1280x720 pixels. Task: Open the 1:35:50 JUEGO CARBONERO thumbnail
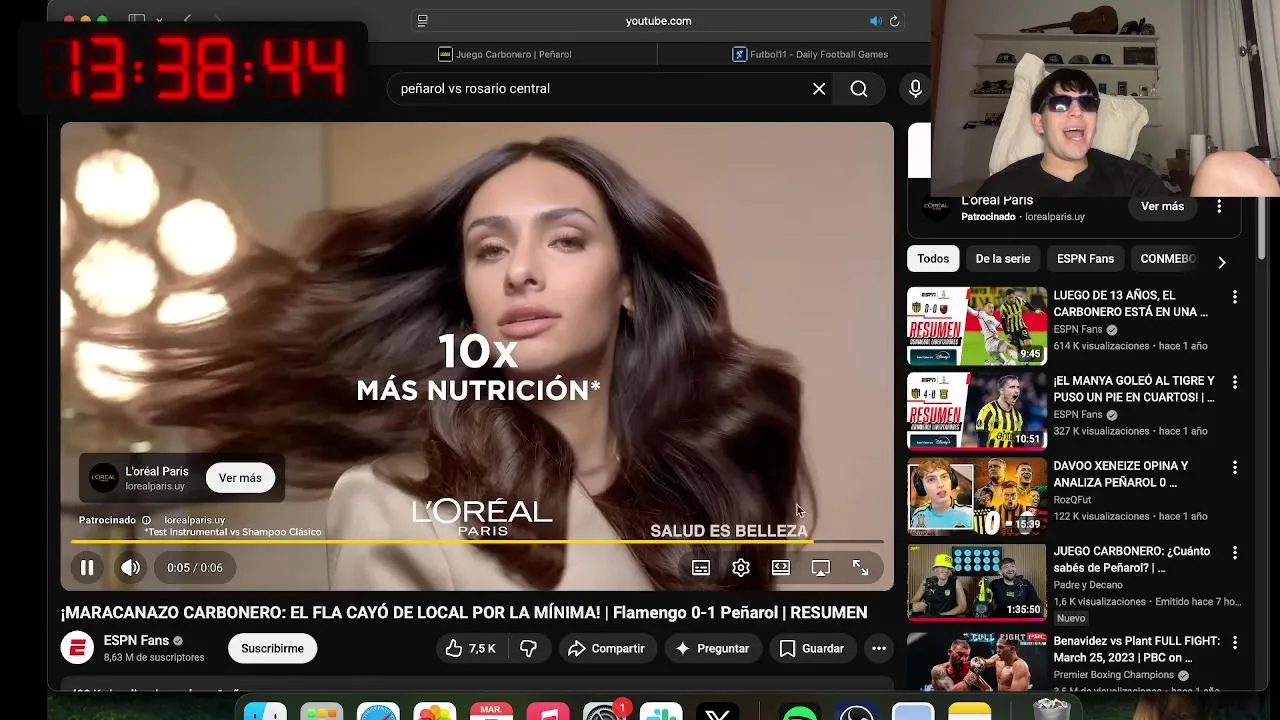(977, 582)
